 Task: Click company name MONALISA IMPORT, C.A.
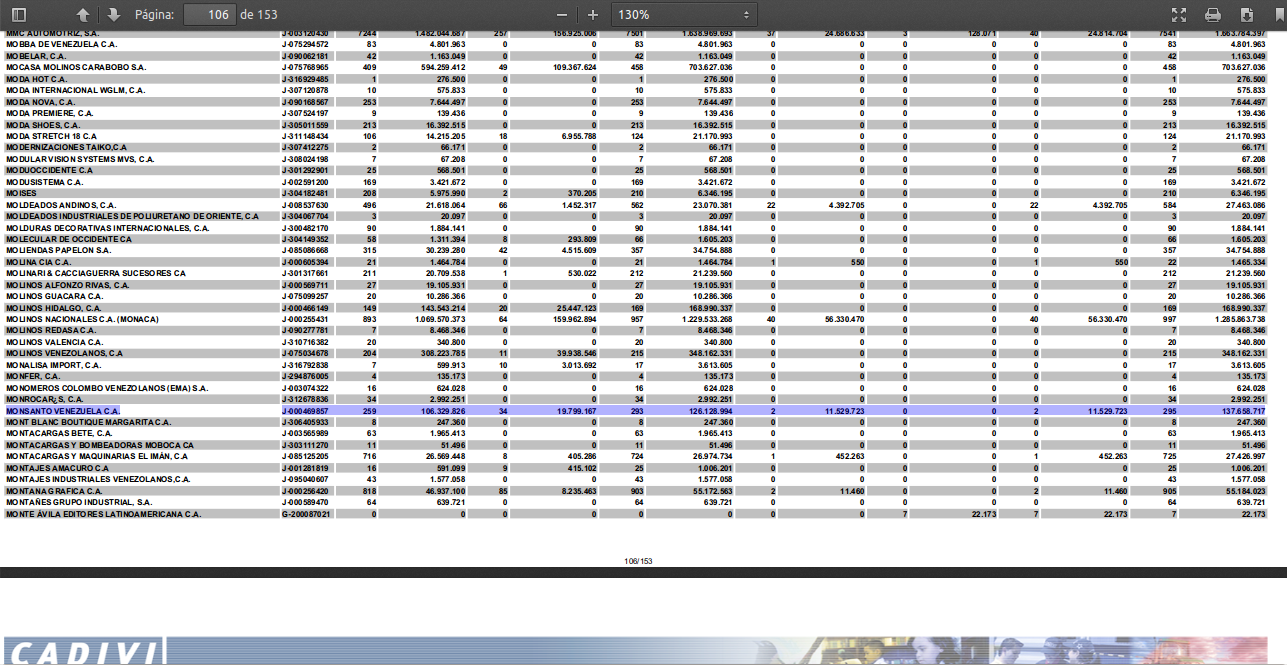[53, 365]
